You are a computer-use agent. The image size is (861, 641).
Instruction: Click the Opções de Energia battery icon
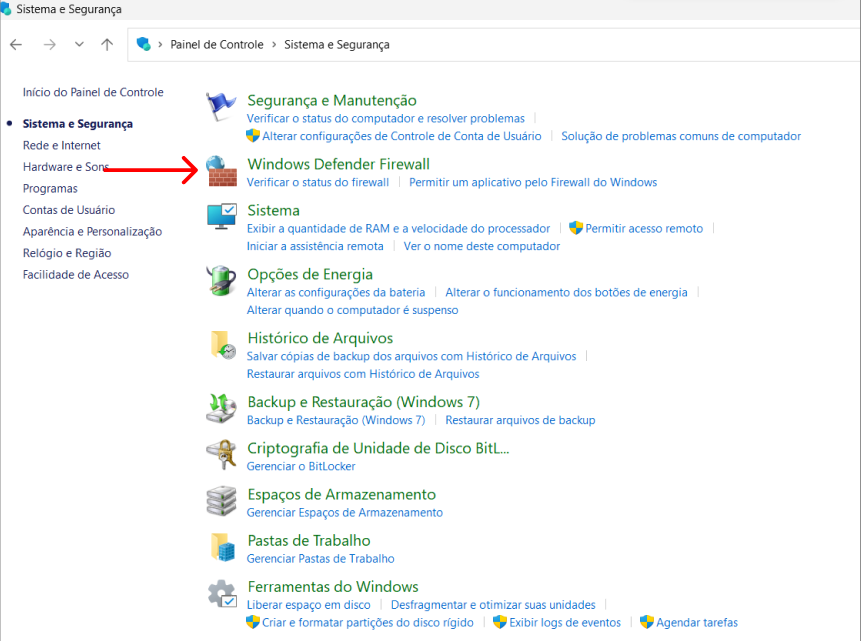(x=222, y=282)
